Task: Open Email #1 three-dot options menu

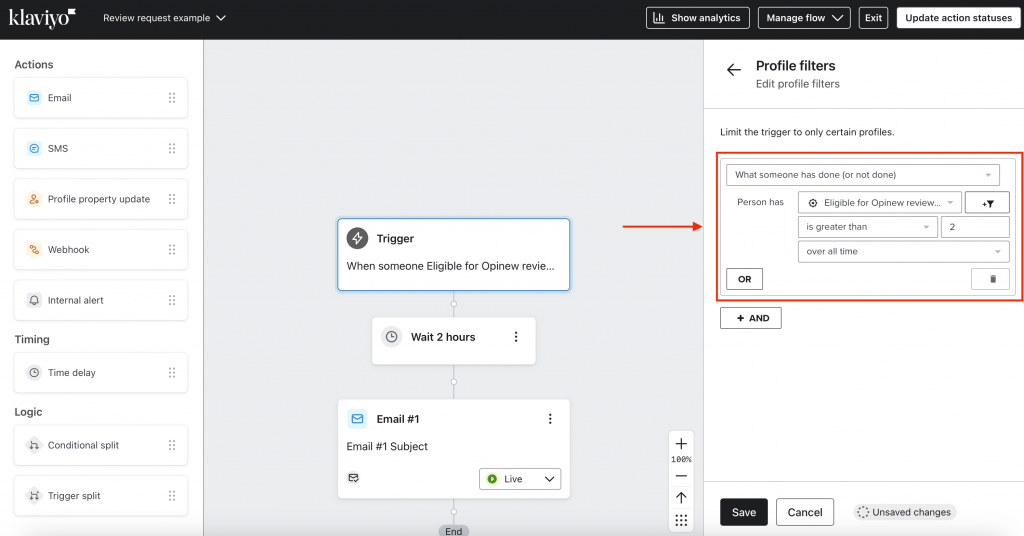Action: coord(550,418)
